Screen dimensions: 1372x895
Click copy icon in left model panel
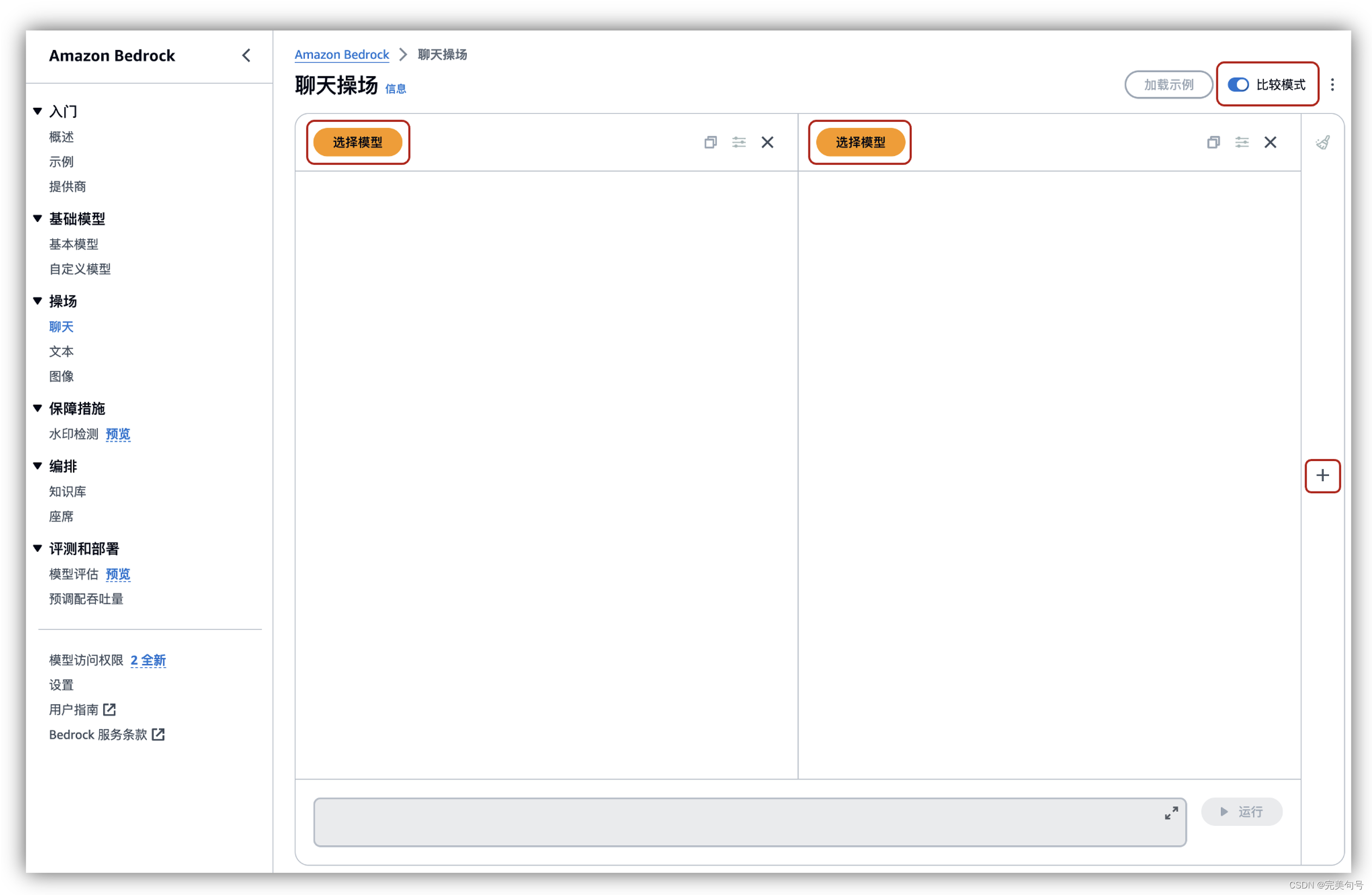(710, 142)
